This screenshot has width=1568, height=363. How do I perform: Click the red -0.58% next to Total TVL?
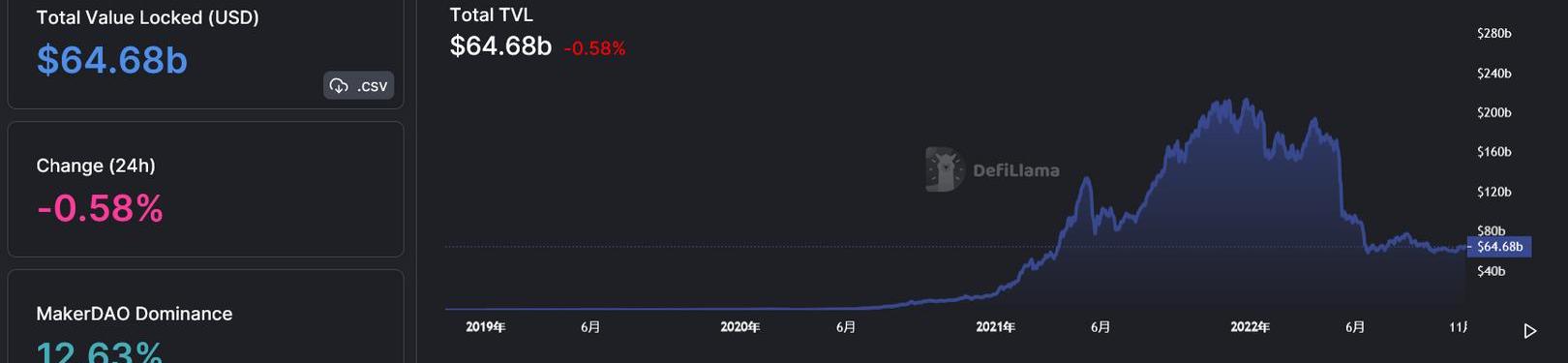point(595,48)
